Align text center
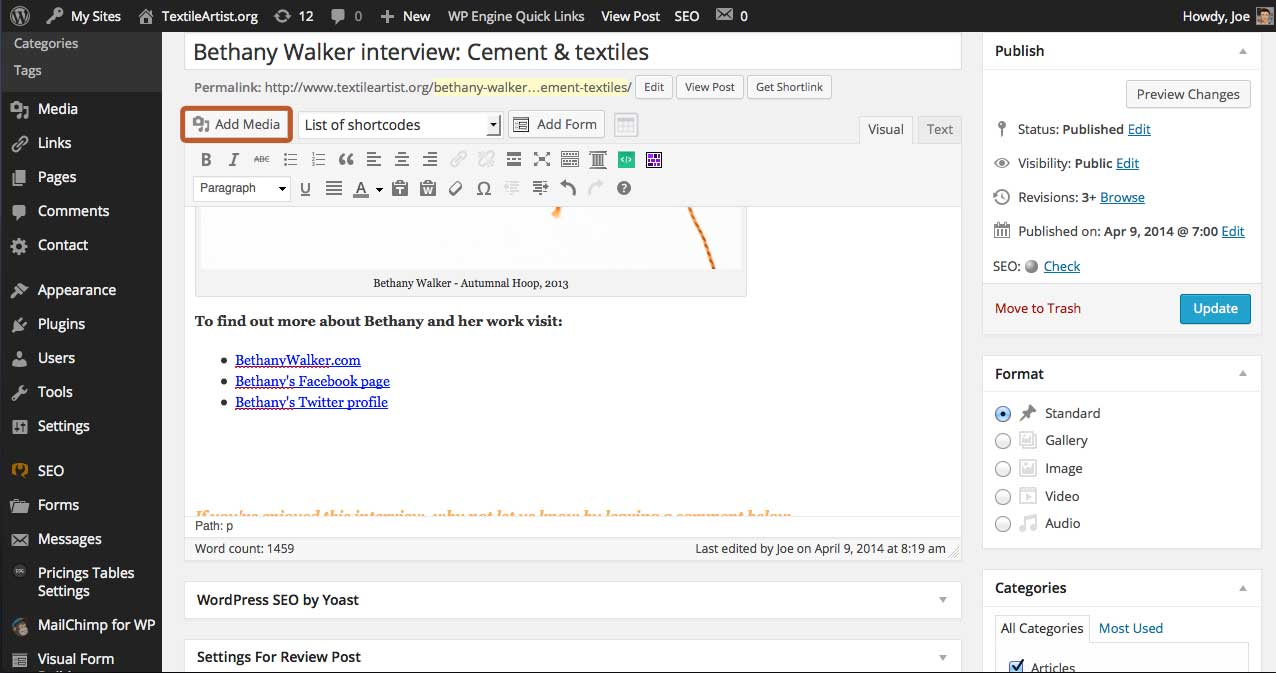The image size is (1276, 673). click(x=402, y=159)
